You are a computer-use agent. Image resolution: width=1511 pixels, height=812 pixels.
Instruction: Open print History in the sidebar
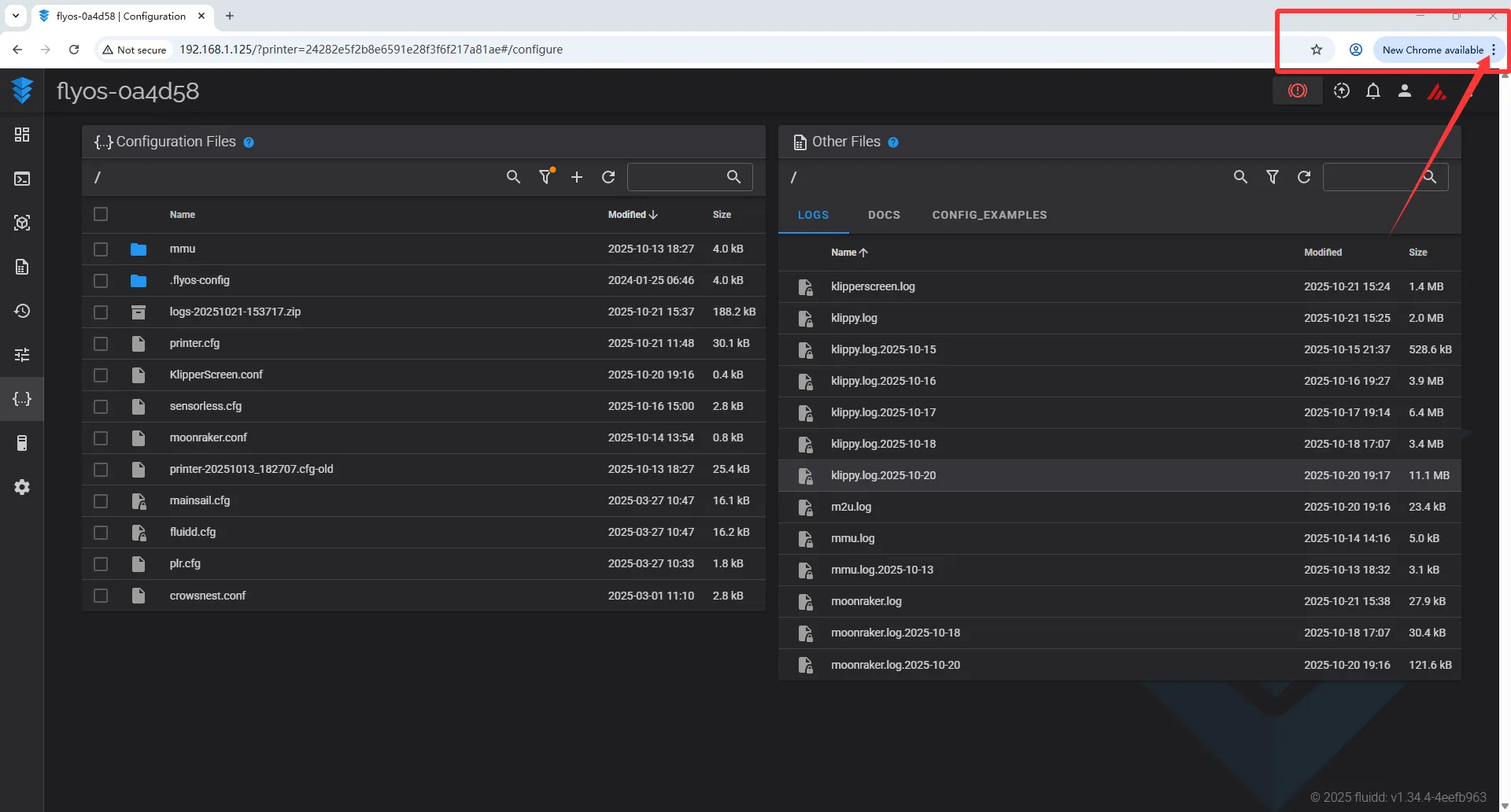click(22, 311)
